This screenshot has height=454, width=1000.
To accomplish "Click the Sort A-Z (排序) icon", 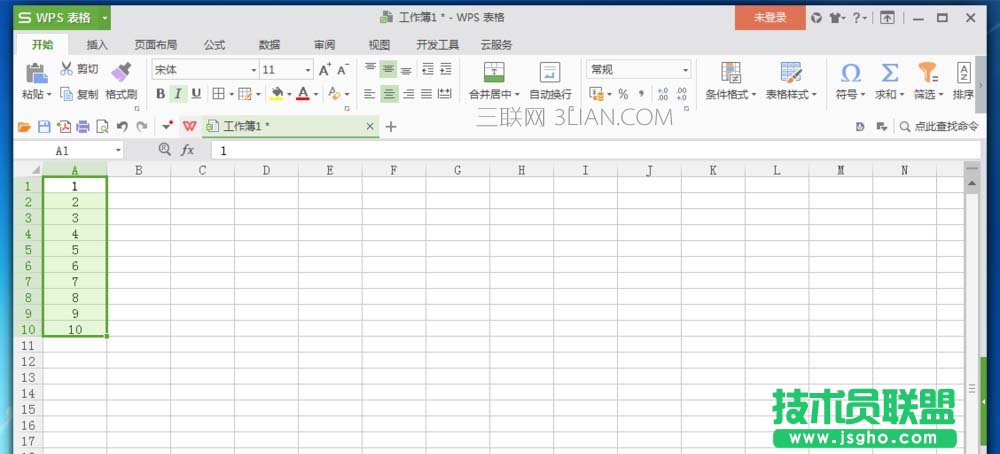I will [964, 72].
